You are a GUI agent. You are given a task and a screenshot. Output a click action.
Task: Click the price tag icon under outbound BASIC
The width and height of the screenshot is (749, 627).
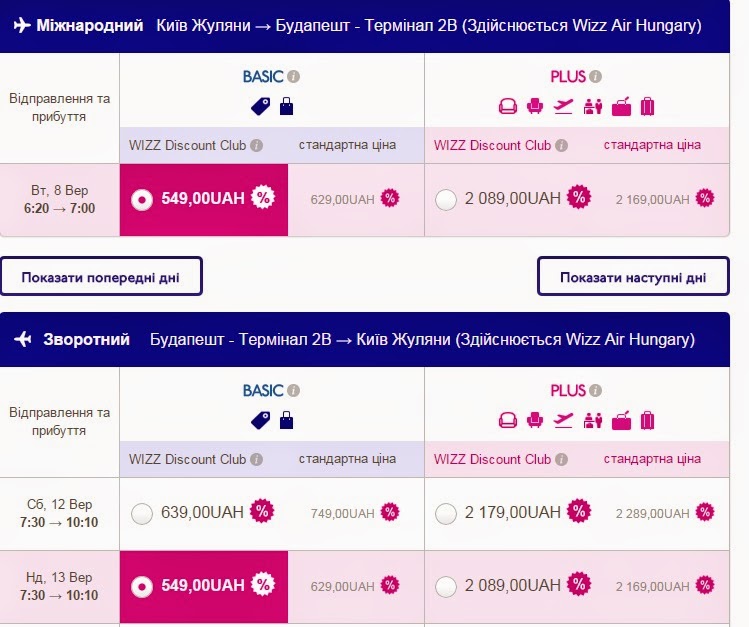[x=260, y=105]
